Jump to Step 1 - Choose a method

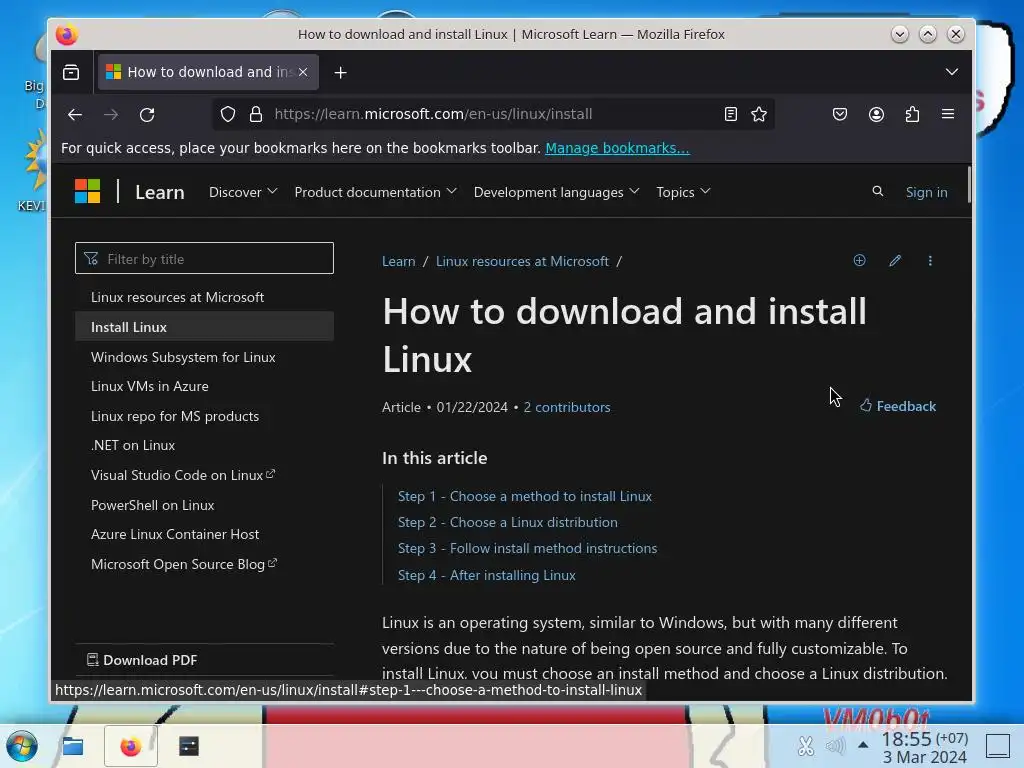click(x=524, y=496)
